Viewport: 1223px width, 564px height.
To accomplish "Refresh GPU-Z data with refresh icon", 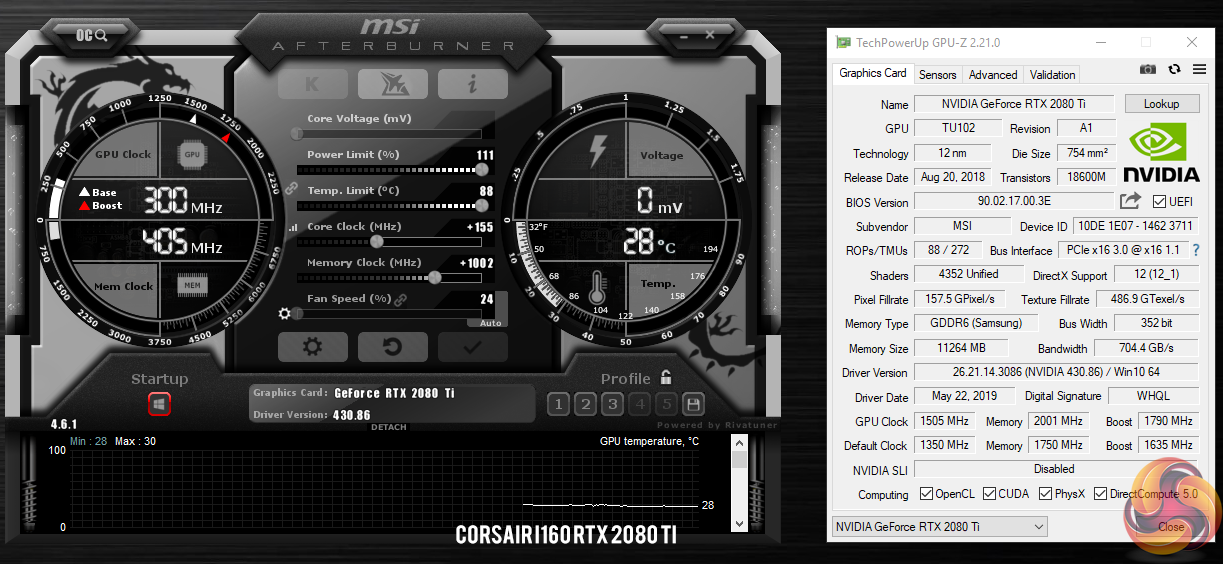I will [1174, 69].
